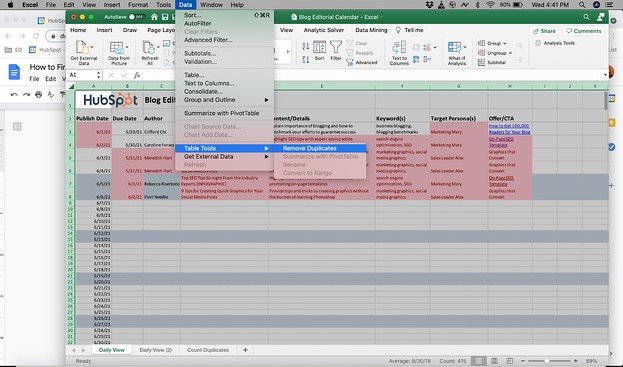Sort descending Z to A icon
Viewport: 623px width, 367px height.
click(x=305, y=60)
